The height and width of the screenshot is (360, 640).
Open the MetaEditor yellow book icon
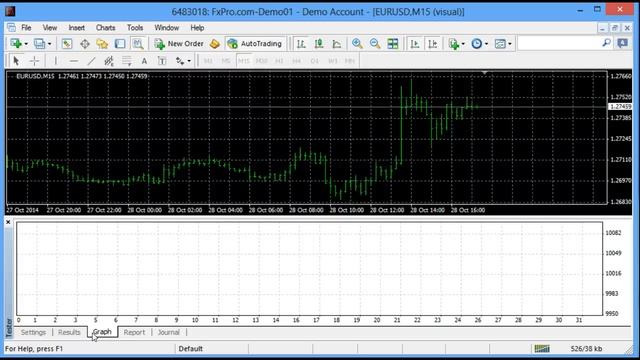point(215,44)
